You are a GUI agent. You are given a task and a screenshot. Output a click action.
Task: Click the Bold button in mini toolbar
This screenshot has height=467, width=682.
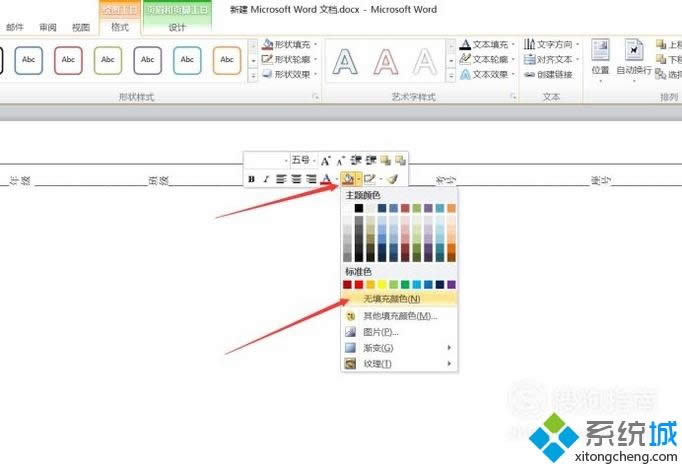coord(252,179)
